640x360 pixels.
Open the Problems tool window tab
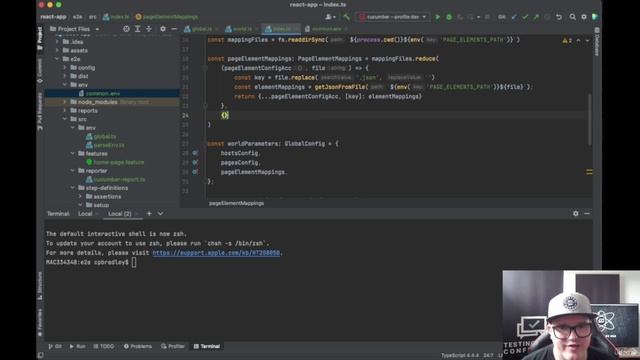(138, 346)
